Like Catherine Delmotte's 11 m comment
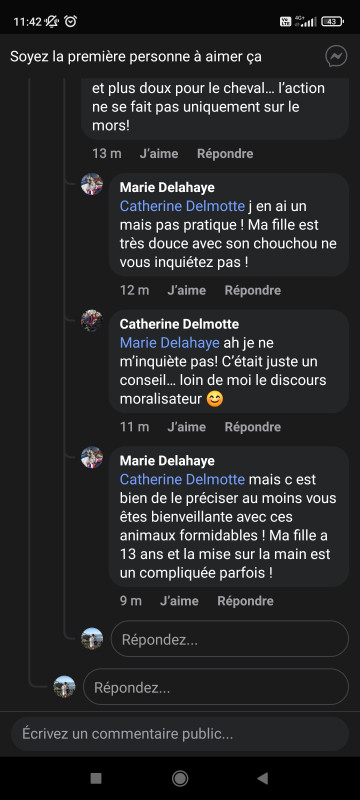This screenshot has height=800, width=360. [187, 427]
